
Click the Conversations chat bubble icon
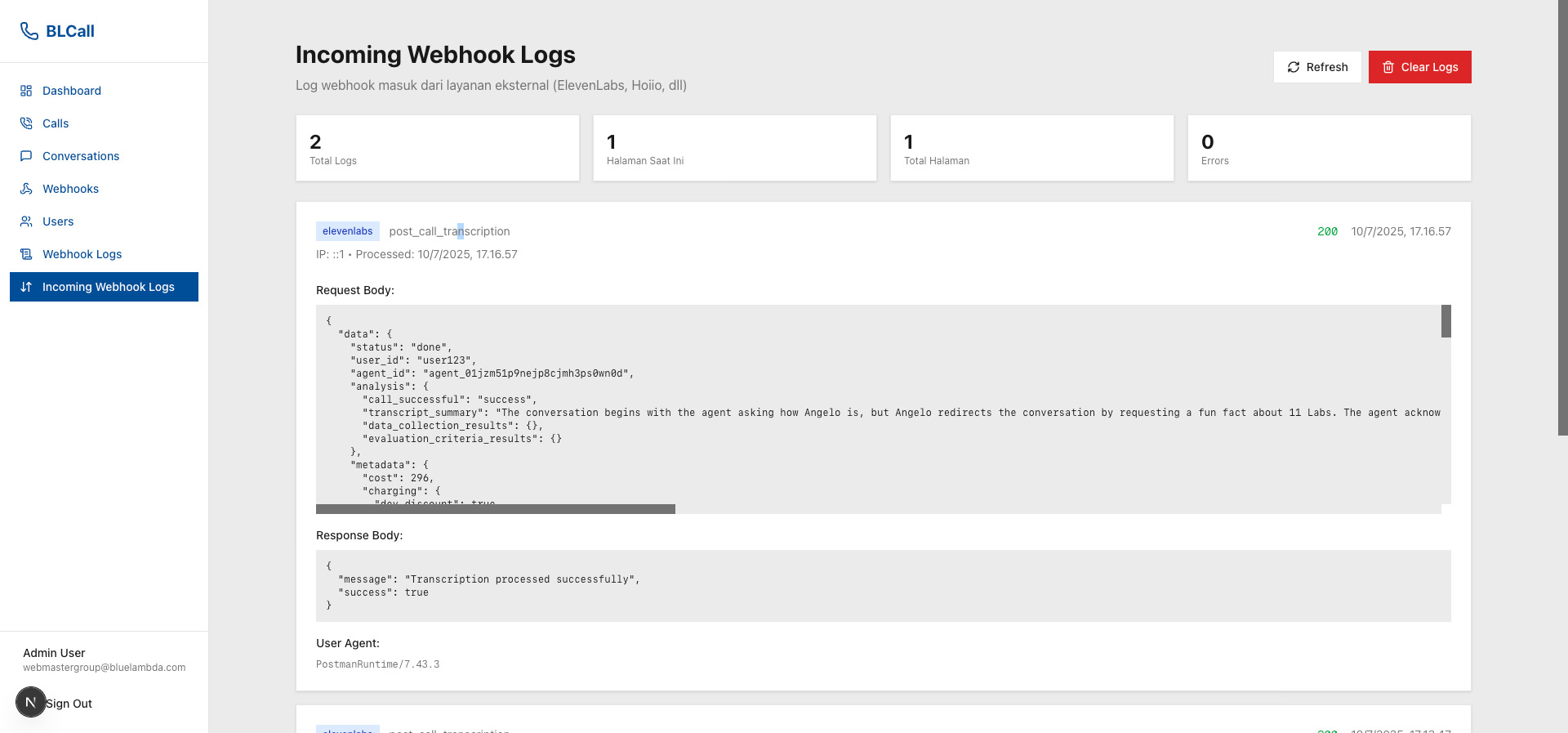coord(26,156)
